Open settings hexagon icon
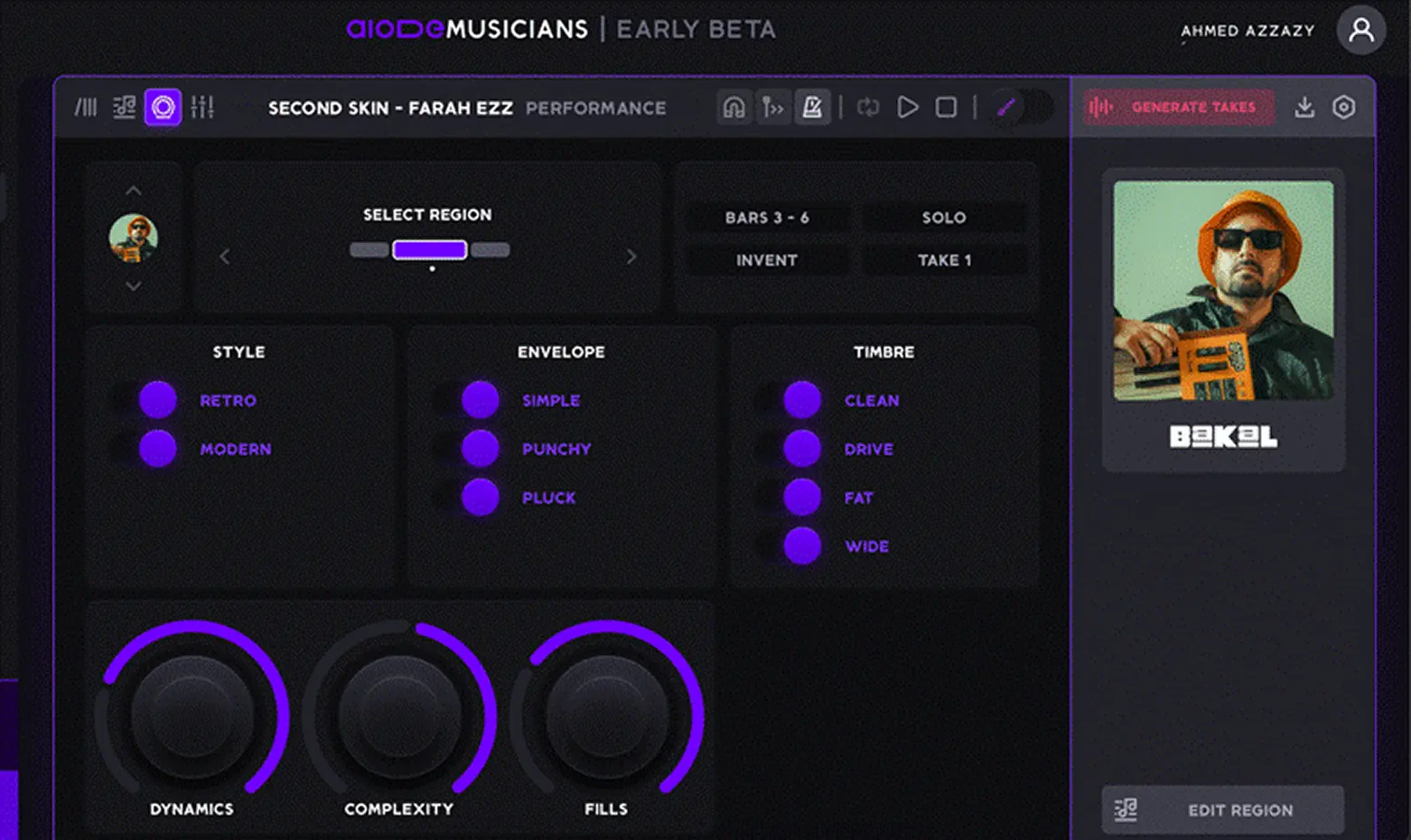The image size is (1411, 840). (x=1343, y=107)
